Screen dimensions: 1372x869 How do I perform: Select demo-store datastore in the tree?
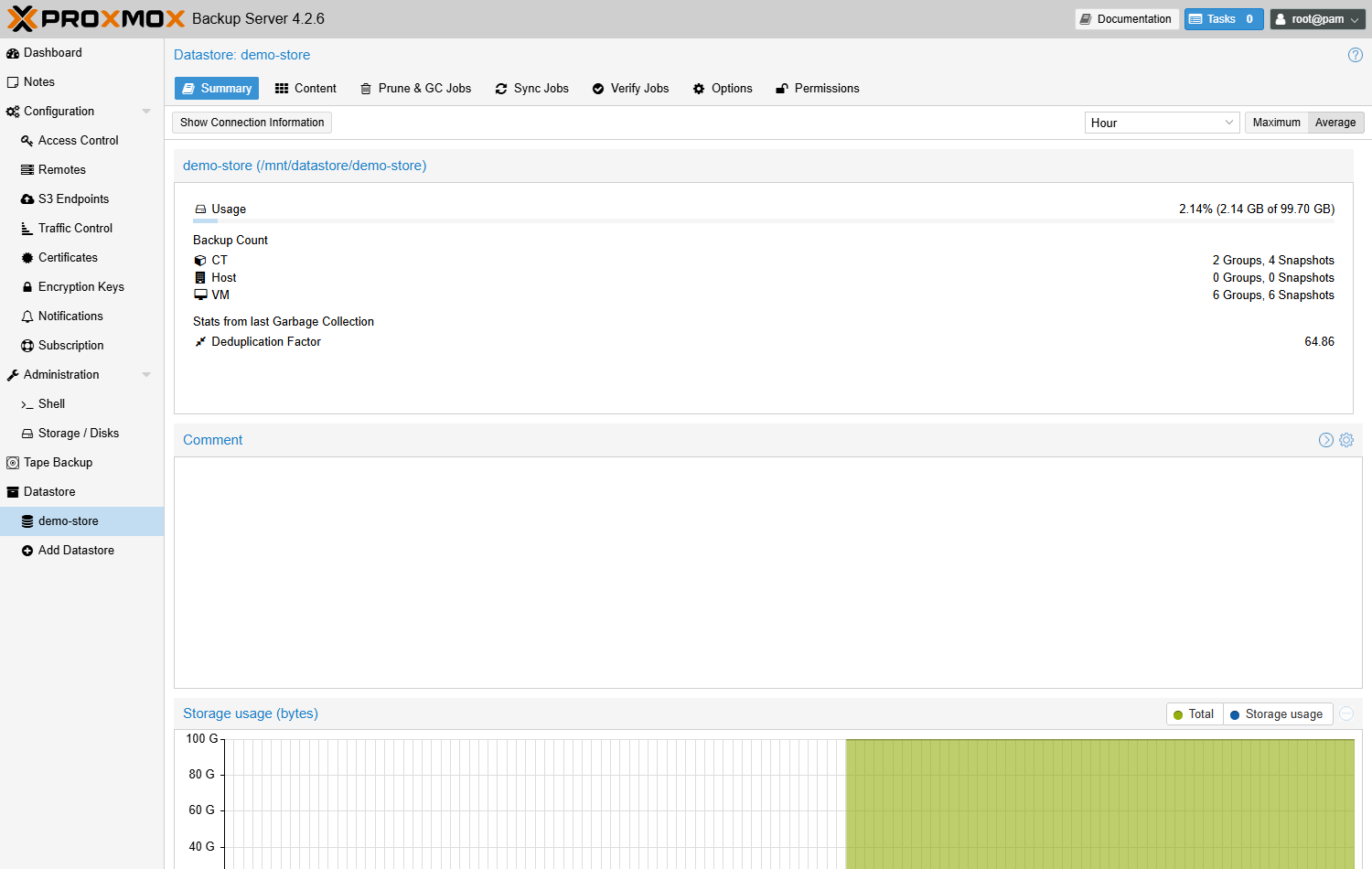(81, 521)
